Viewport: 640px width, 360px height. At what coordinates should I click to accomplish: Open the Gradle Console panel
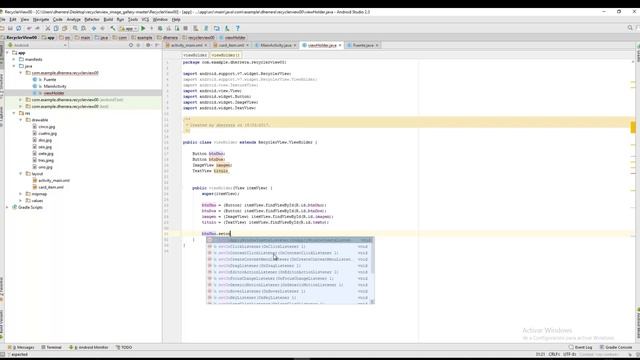616,347
